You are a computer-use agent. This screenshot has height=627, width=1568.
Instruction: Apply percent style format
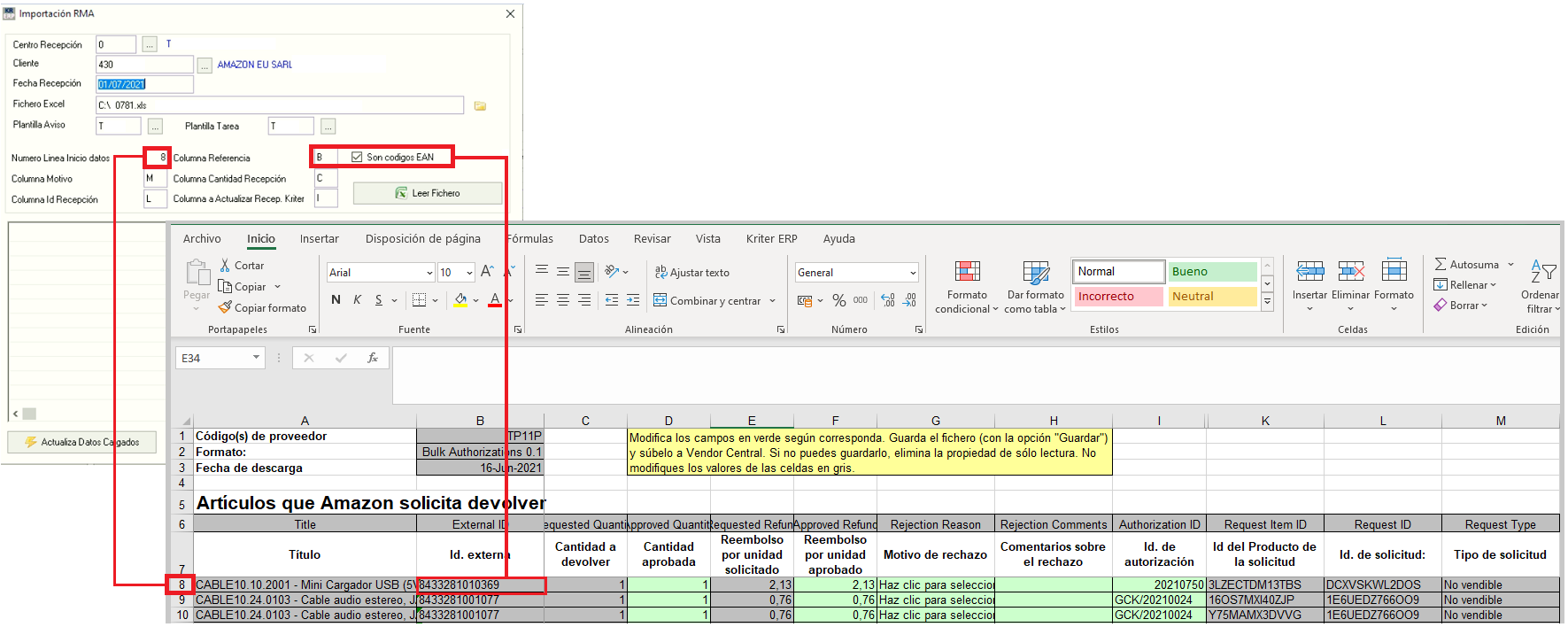(839, 300)
